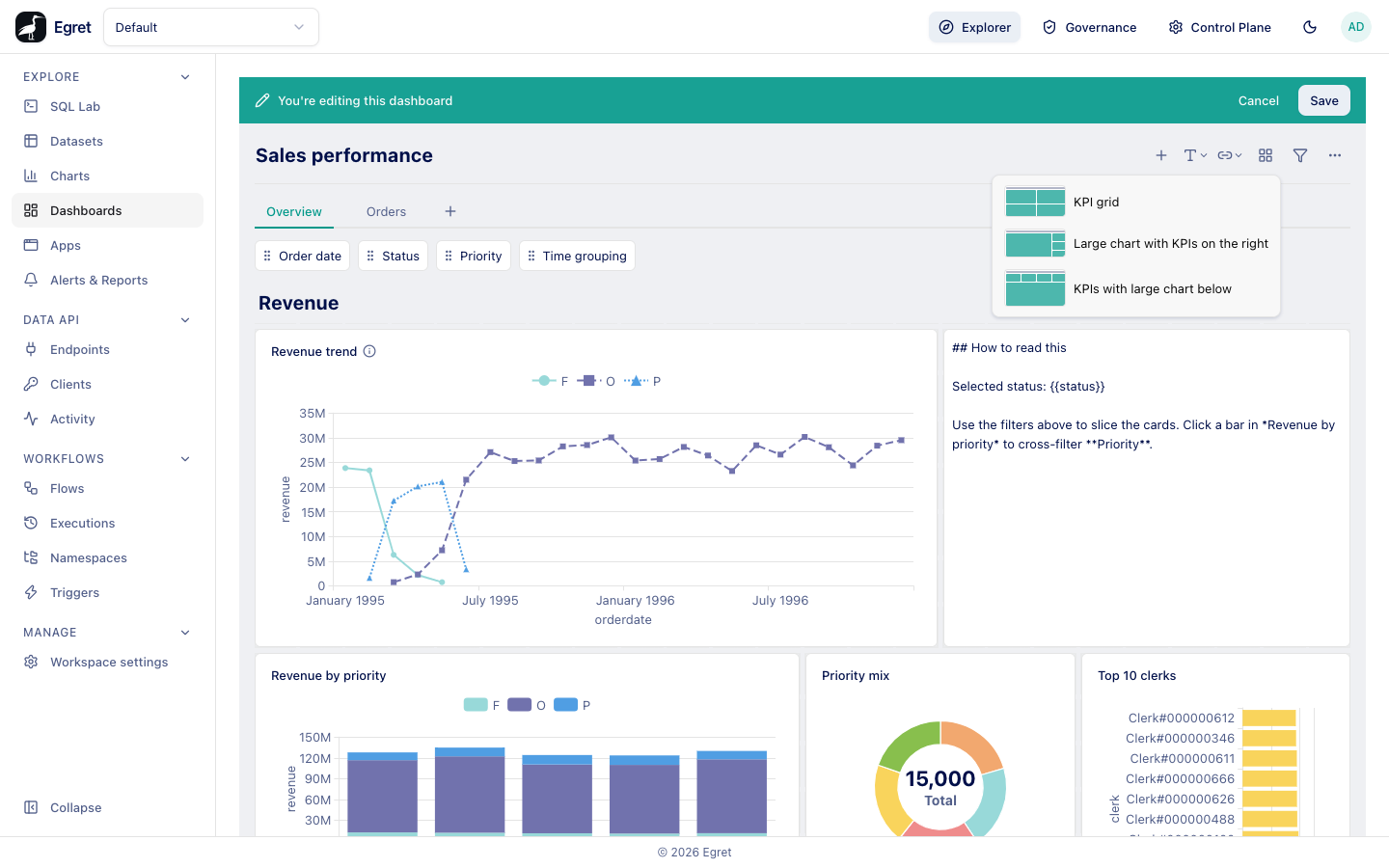This screenshot has width=1389, height=868.
Task: Open the dashboard filter funnel icon
Action: coord(1300,155)
